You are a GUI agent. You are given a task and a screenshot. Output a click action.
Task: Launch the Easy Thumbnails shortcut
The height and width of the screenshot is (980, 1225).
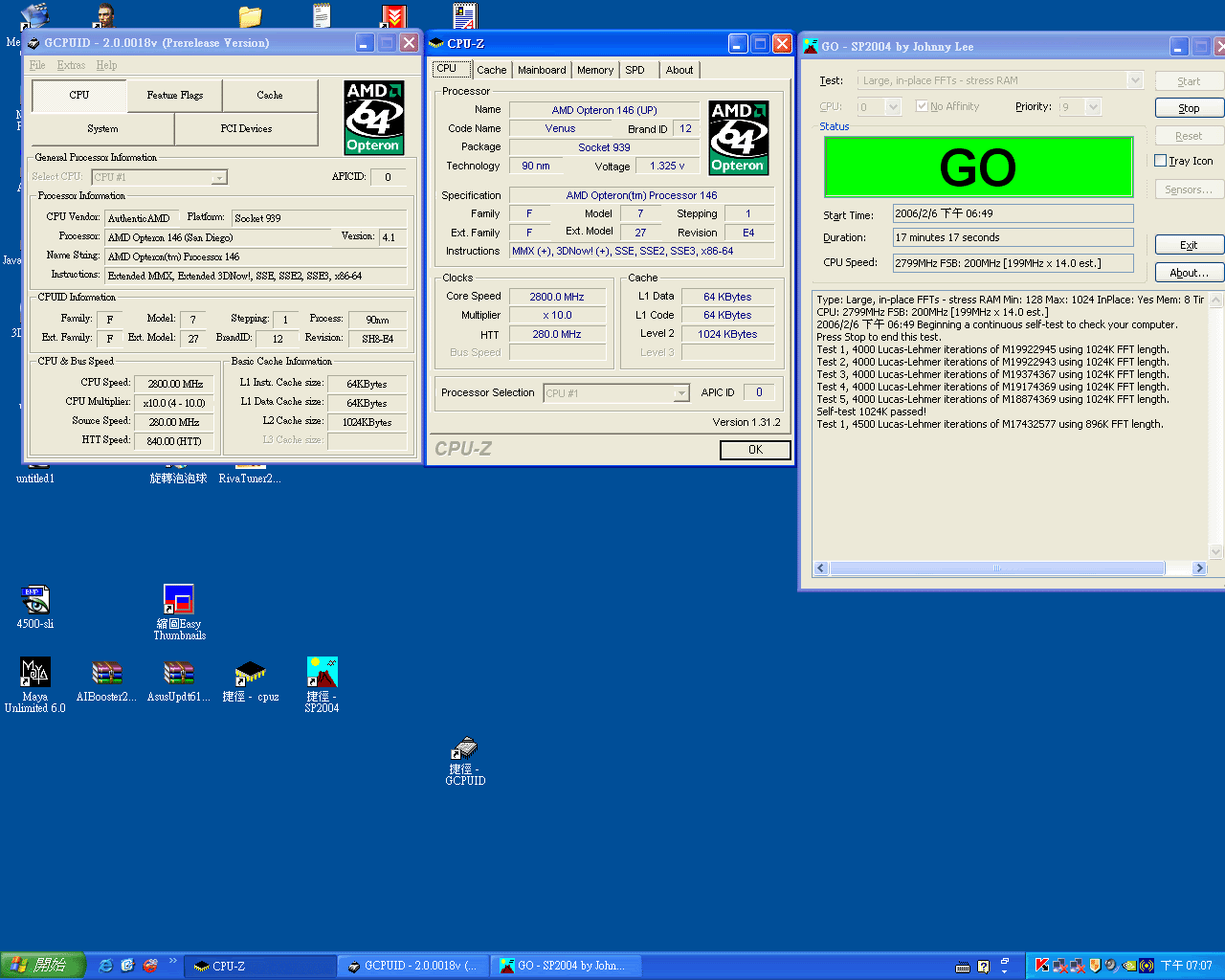(179, 612)
